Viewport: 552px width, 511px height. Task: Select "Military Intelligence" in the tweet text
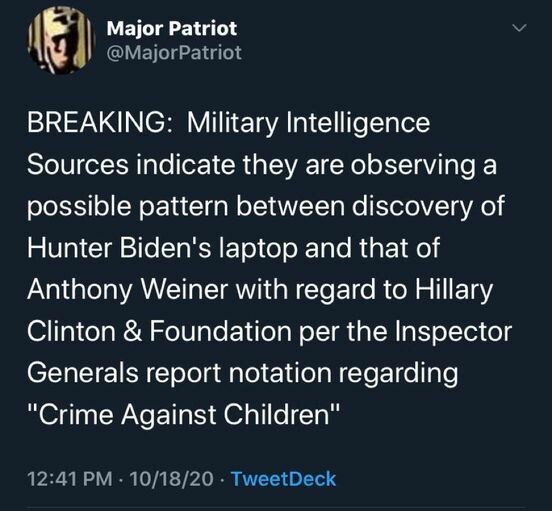pos(308,124)
